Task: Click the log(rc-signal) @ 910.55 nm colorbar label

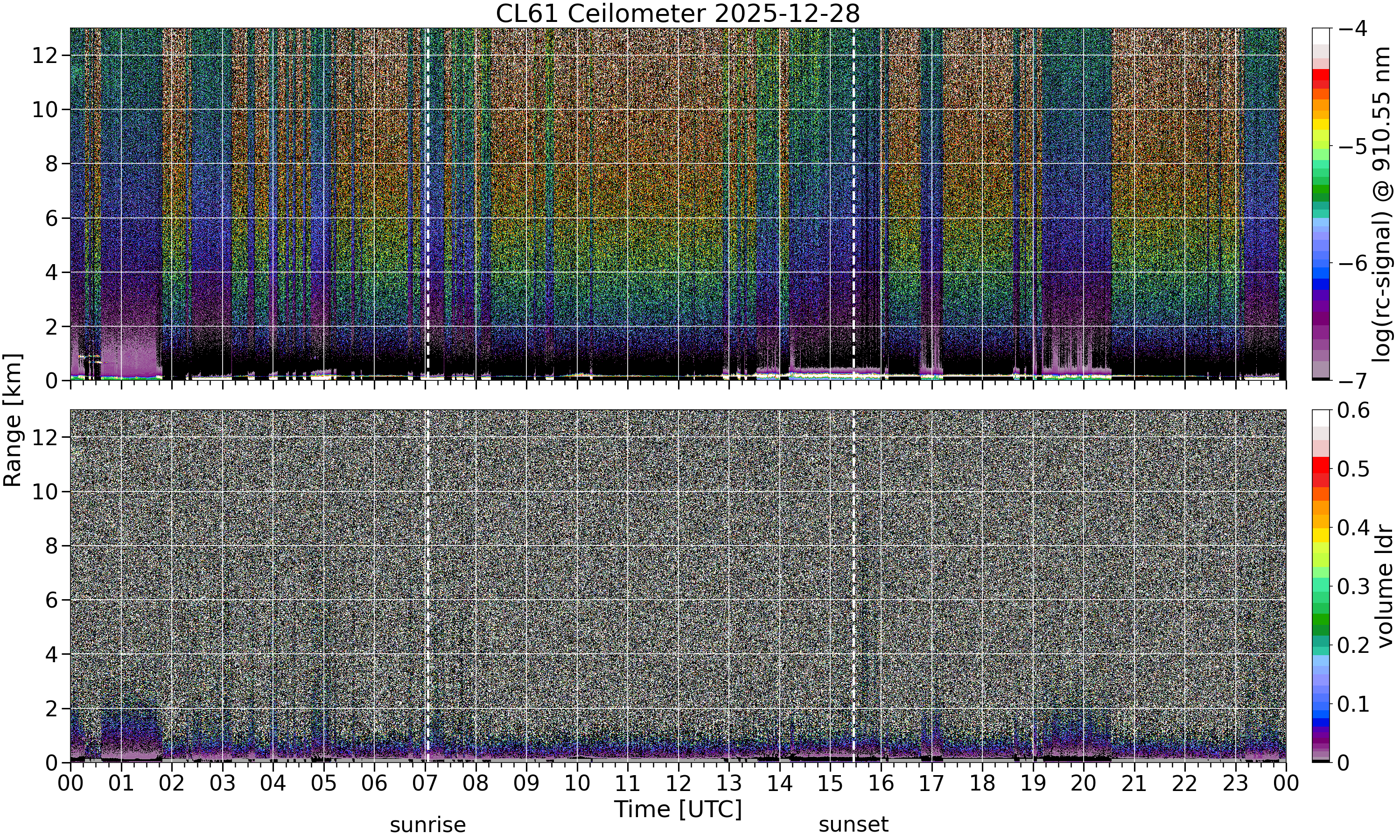Action: click(x=1382, y=204)
